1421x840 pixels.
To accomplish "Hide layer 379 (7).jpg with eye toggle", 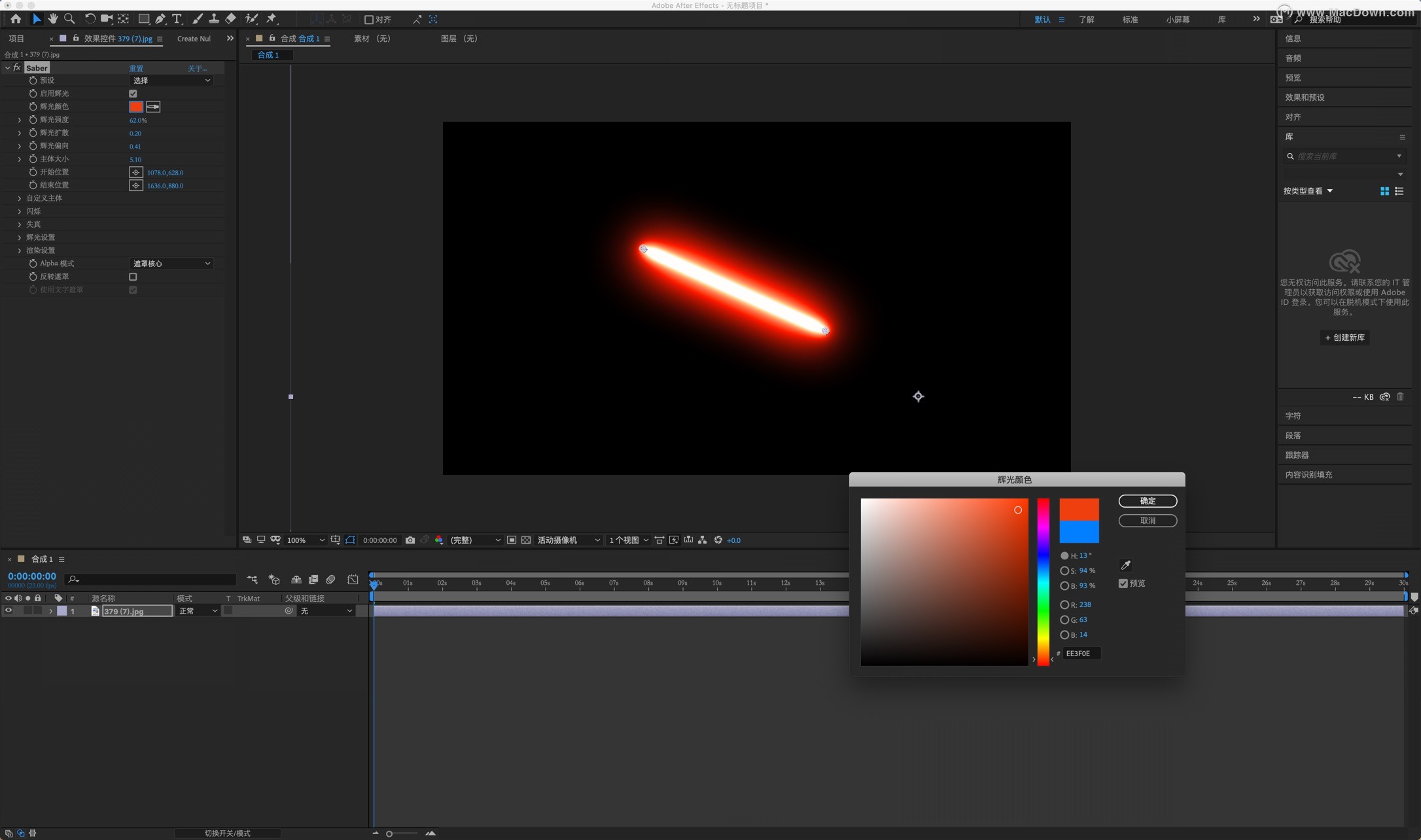I will [9, 610].
